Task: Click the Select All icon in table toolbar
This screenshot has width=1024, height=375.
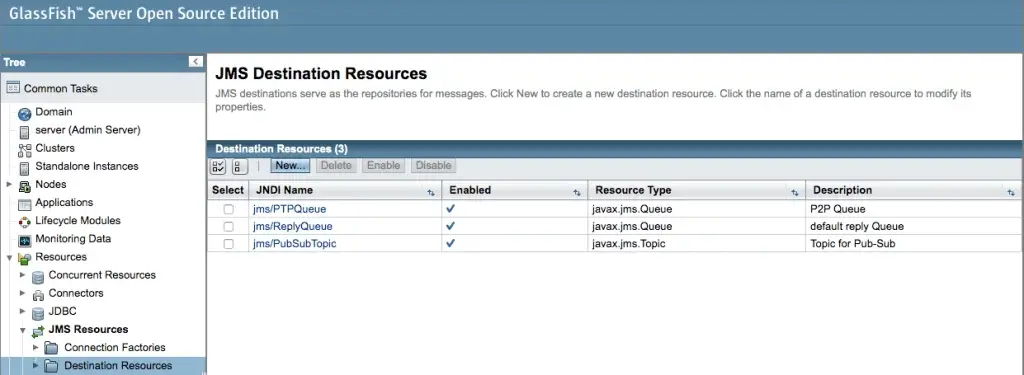Action: (x=218, y=166)
